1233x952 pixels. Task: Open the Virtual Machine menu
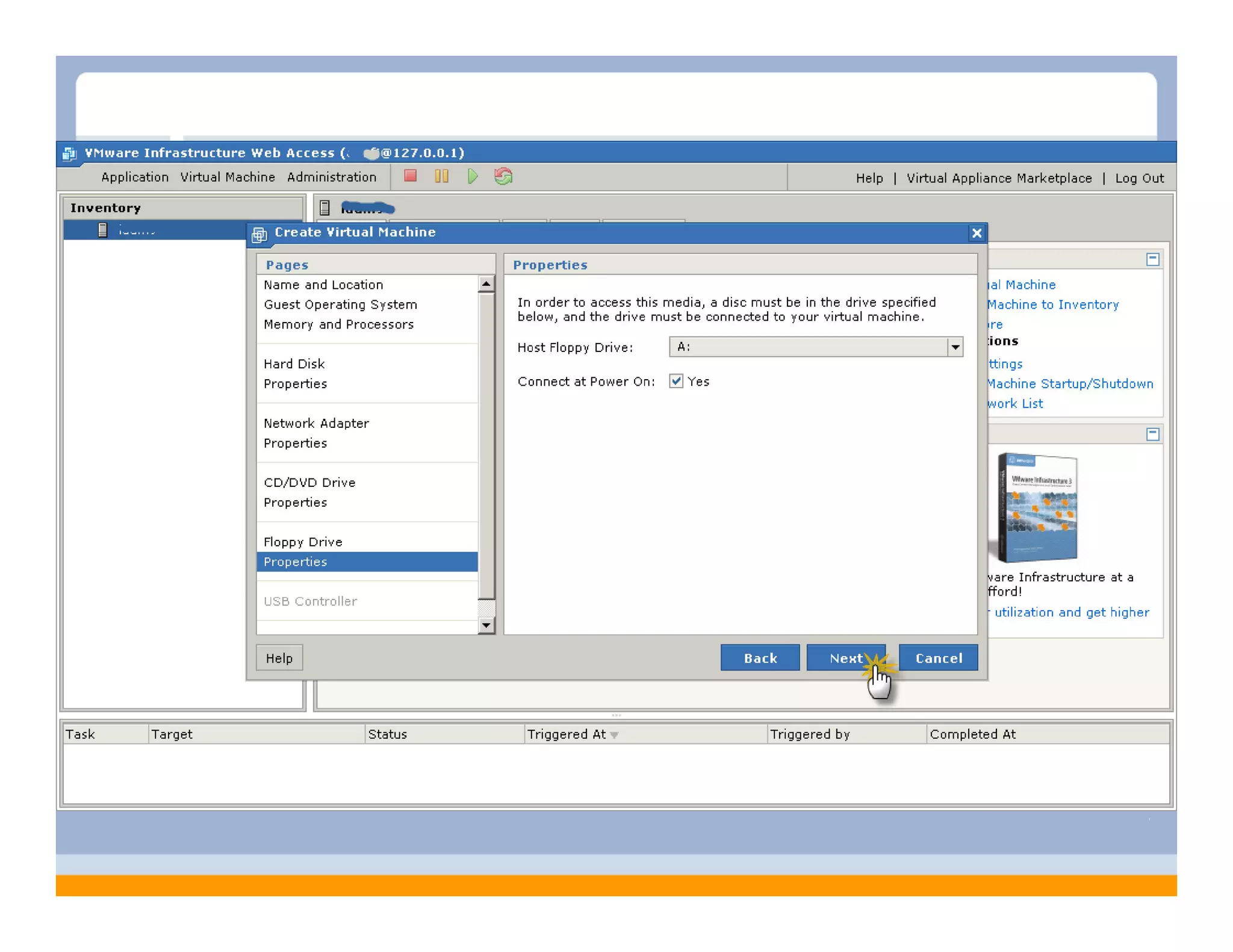pos(228,177)
